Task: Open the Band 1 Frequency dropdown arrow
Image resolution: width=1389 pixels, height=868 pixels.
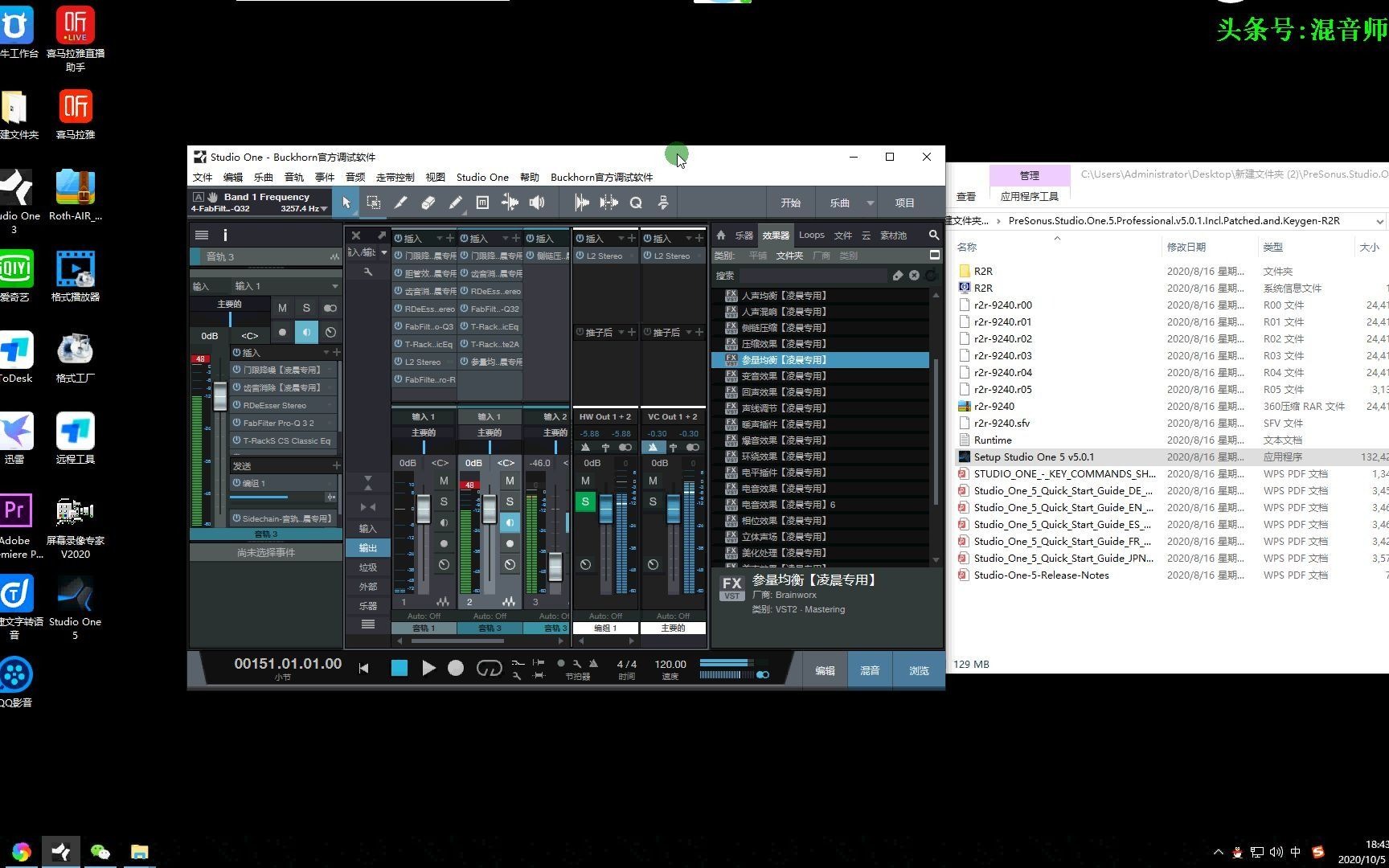Action: tap(325, 208)
